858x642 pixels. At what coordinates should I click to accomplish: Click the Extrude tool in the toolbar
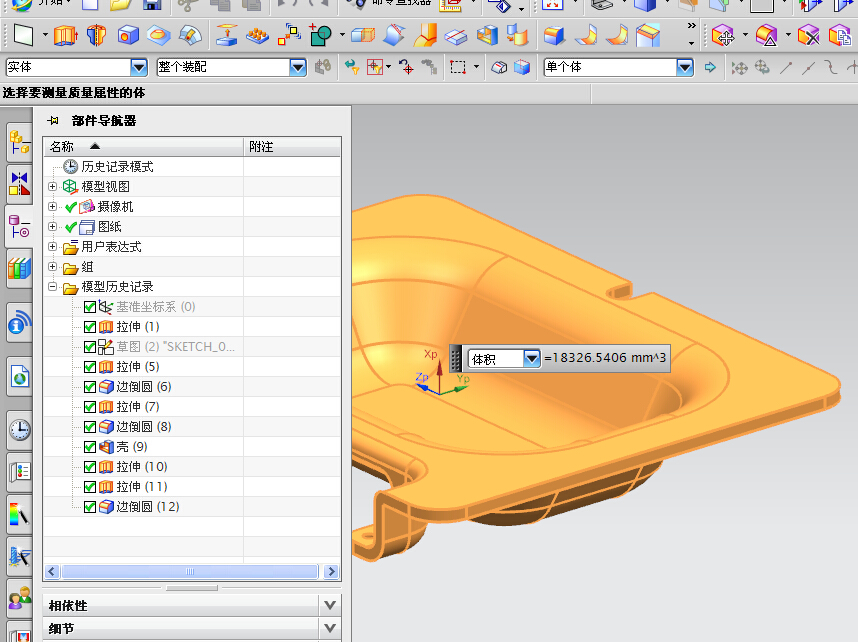[x=65, y=37]
